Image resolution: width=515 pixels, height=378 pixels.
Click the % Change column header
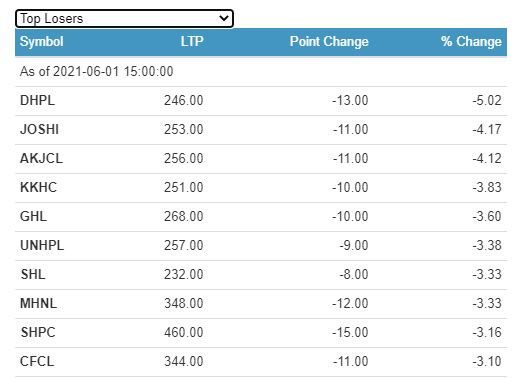click(x=471, y=42)
